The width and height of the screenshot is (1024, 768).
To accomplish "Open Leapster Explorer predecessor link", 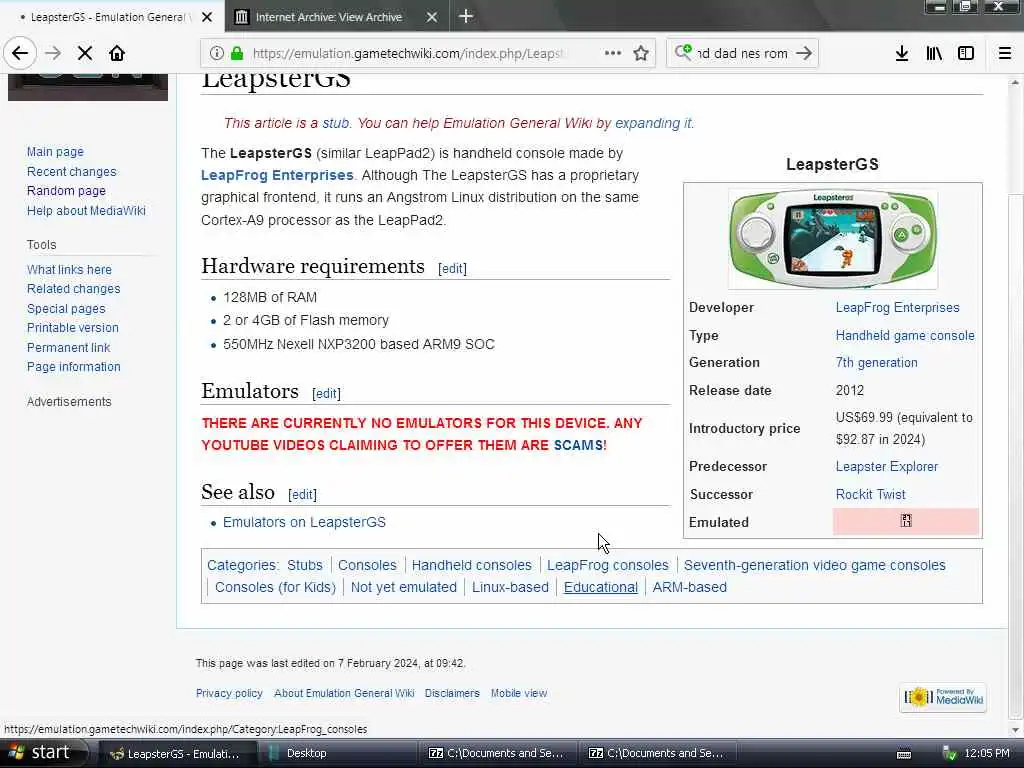I will click(887, 467).
